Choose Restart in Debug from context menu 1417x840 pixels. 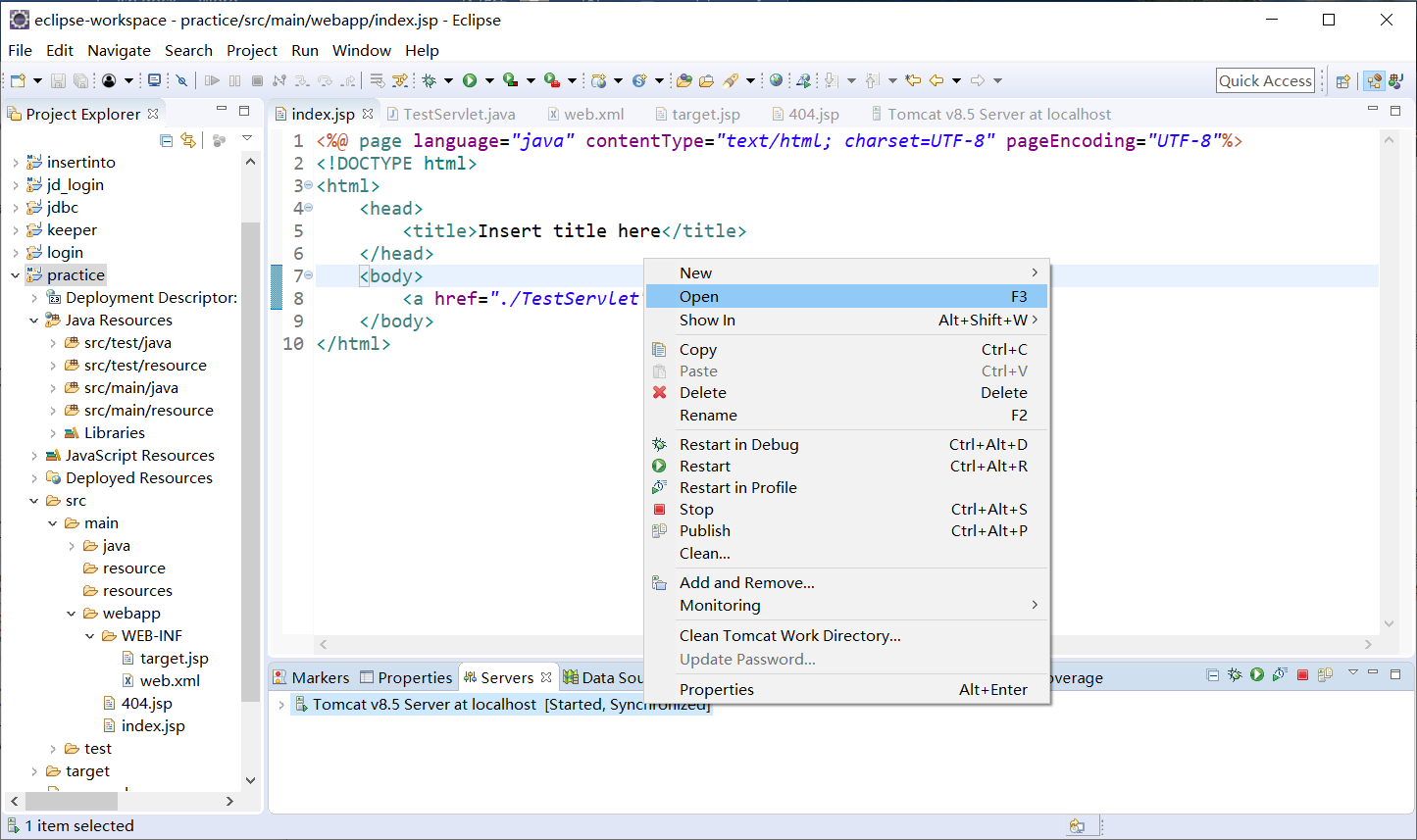847,445
